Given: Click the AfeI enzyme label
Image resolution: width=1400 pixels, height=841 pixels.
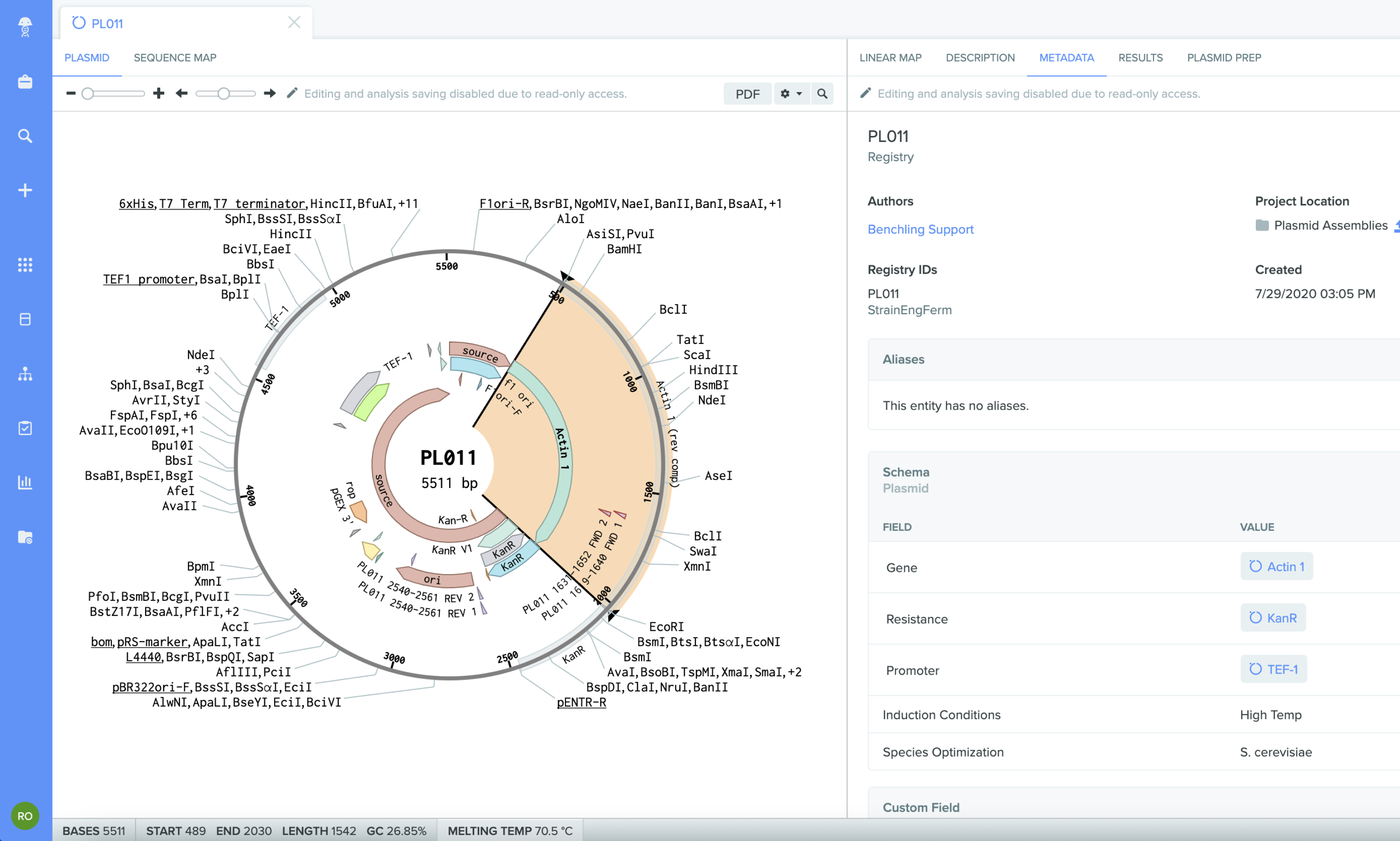Looking at the screenshot, I should pyautogui.click(x=180, y=491).
